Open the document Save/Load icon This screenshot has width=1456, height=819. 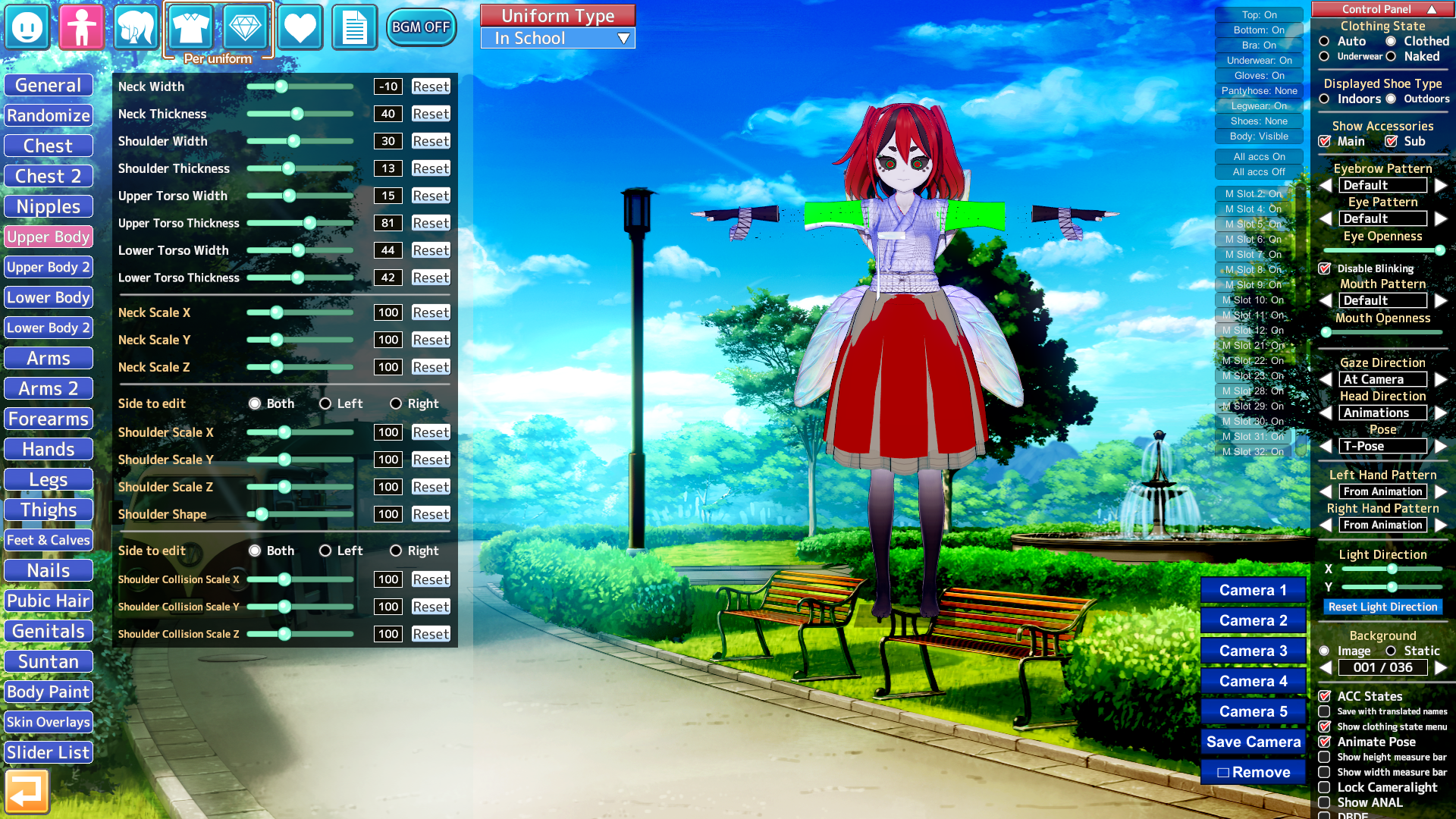click(355, 27)
